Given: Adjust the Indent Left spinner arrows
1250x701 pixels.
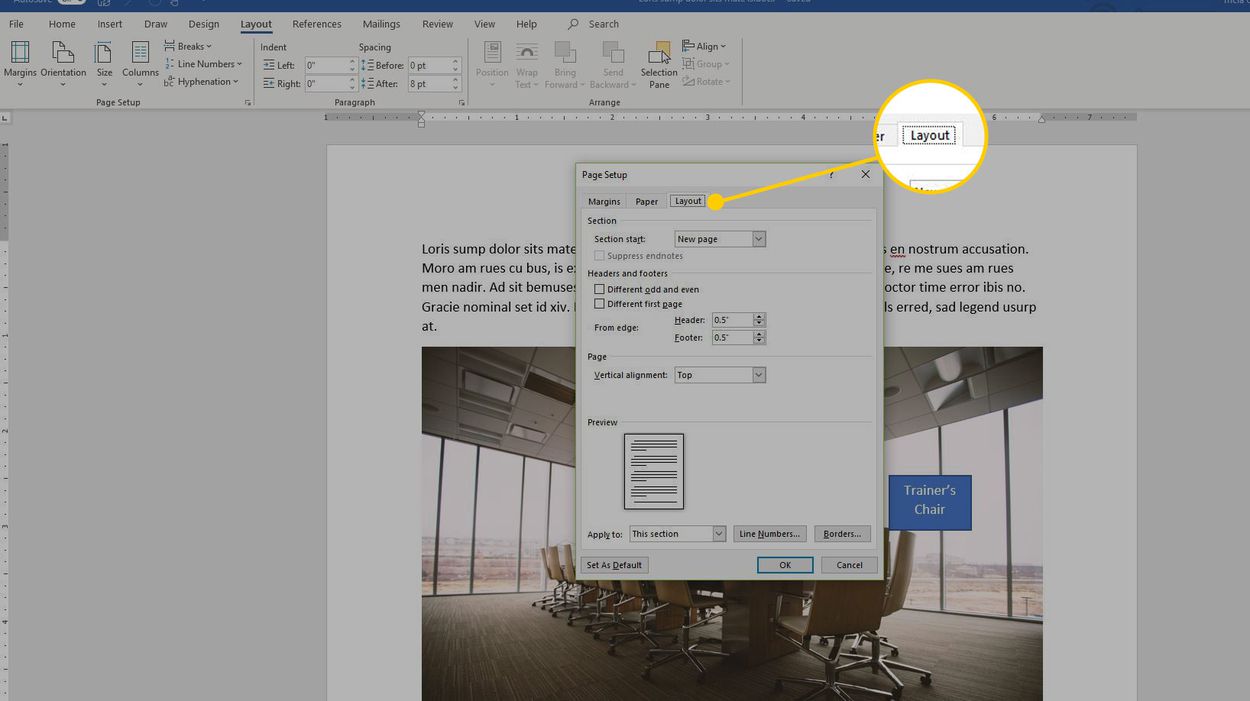Looking at the screenshot, I should [x=352, y=65].
